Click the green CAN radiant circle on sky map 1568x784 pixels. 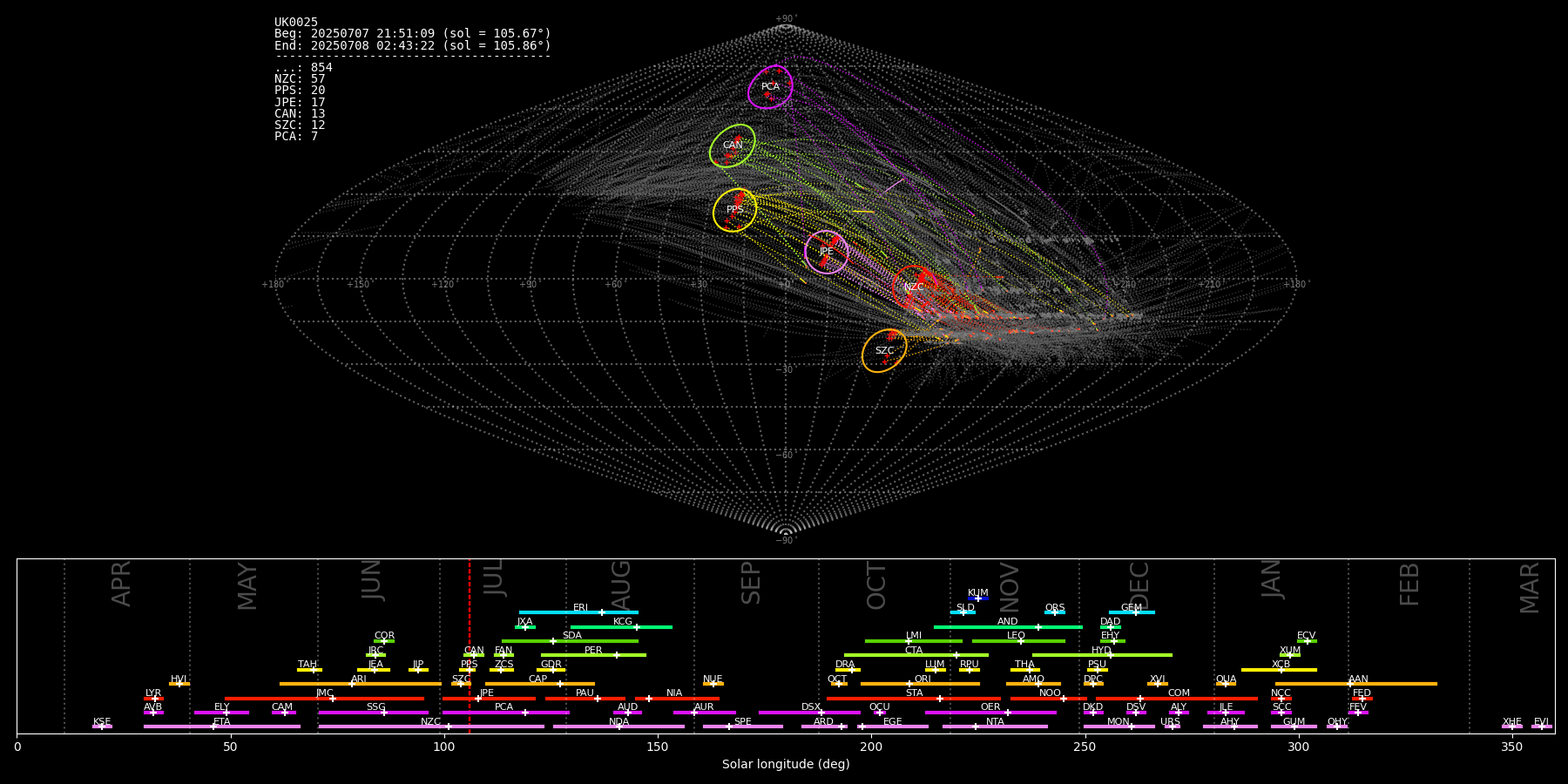point(732,145)
